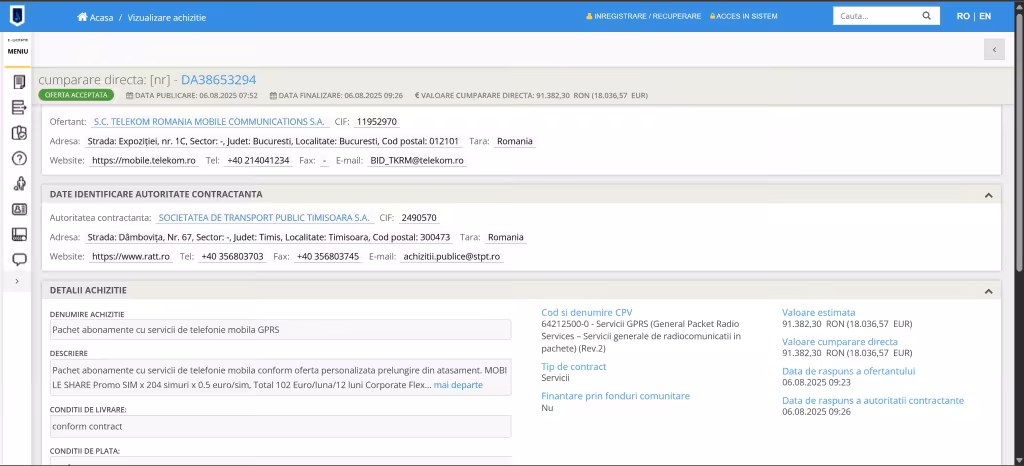Open Societatea de Transport Public Timisoara link

point(264,218)
